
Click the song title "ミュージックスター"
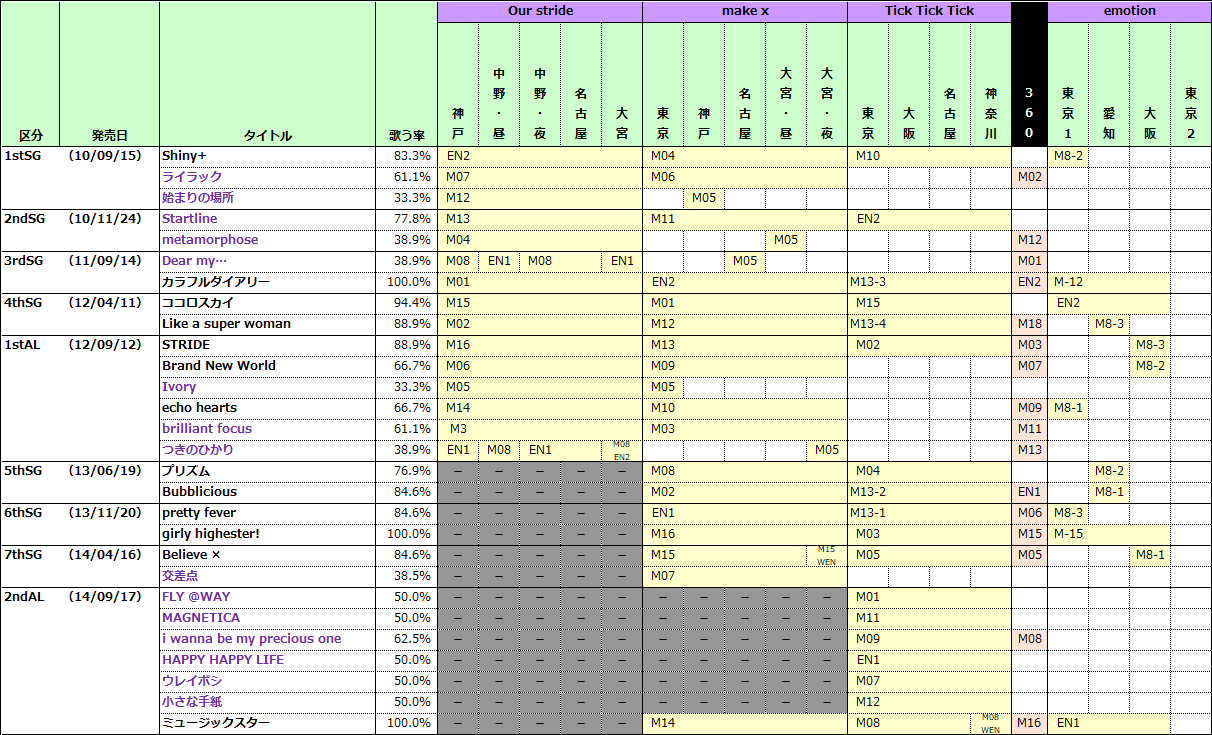click(216, 723)
